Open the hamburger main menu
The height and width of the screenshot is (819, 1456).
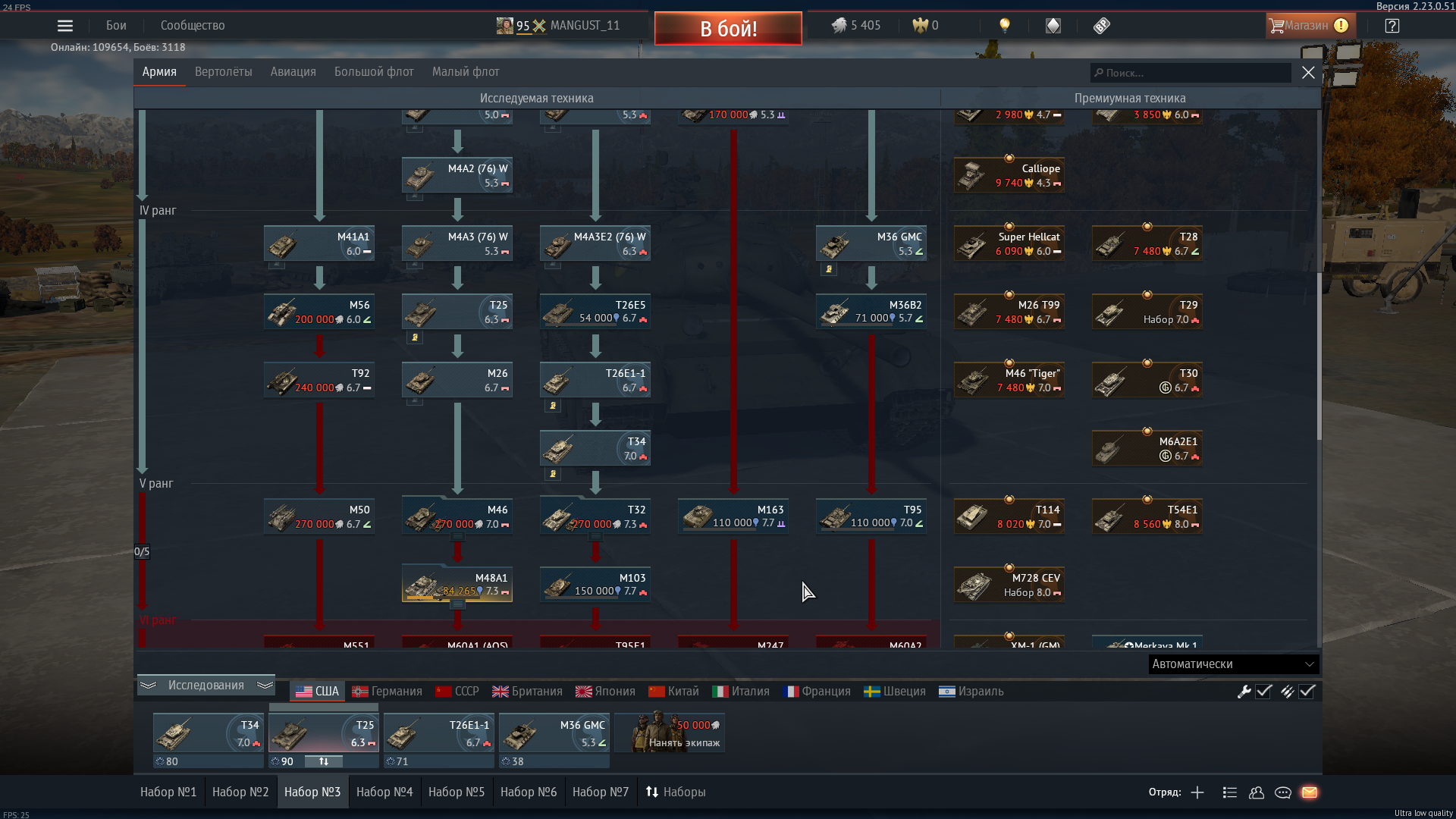tap(65, 26)
